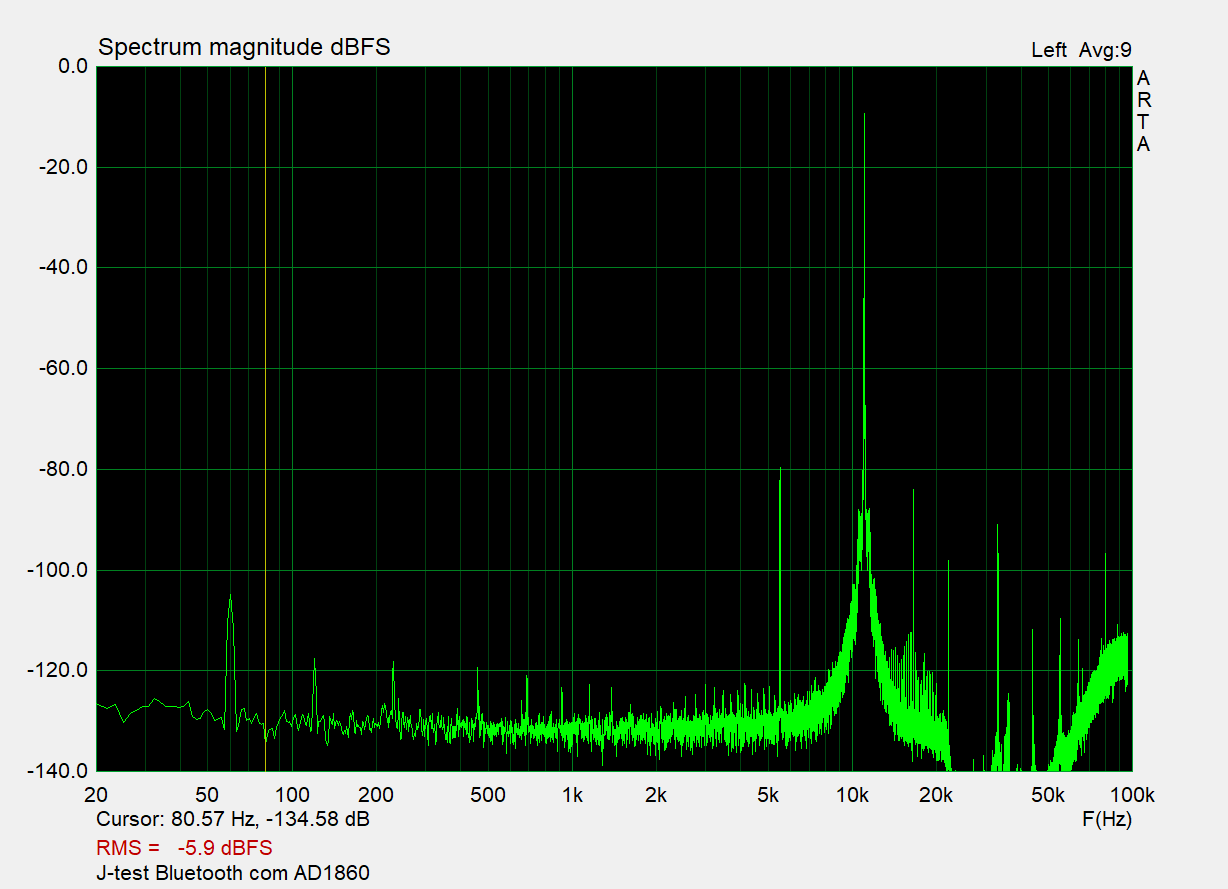The height and width of the screenshot is (889, 1228).
Task: Click the '1k' frequency axis label
Action: click(572, 796)
